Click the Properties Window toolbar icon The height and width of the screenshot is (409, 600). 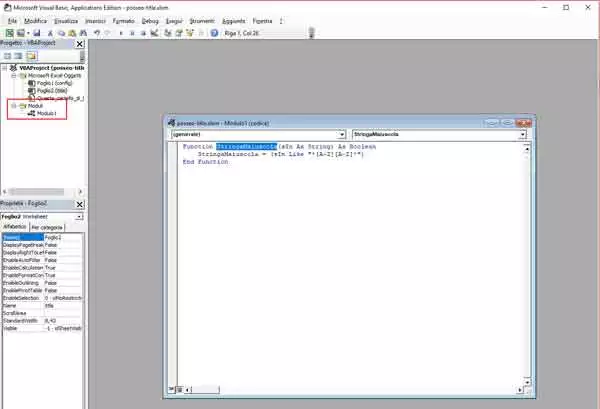coord(179,33)
